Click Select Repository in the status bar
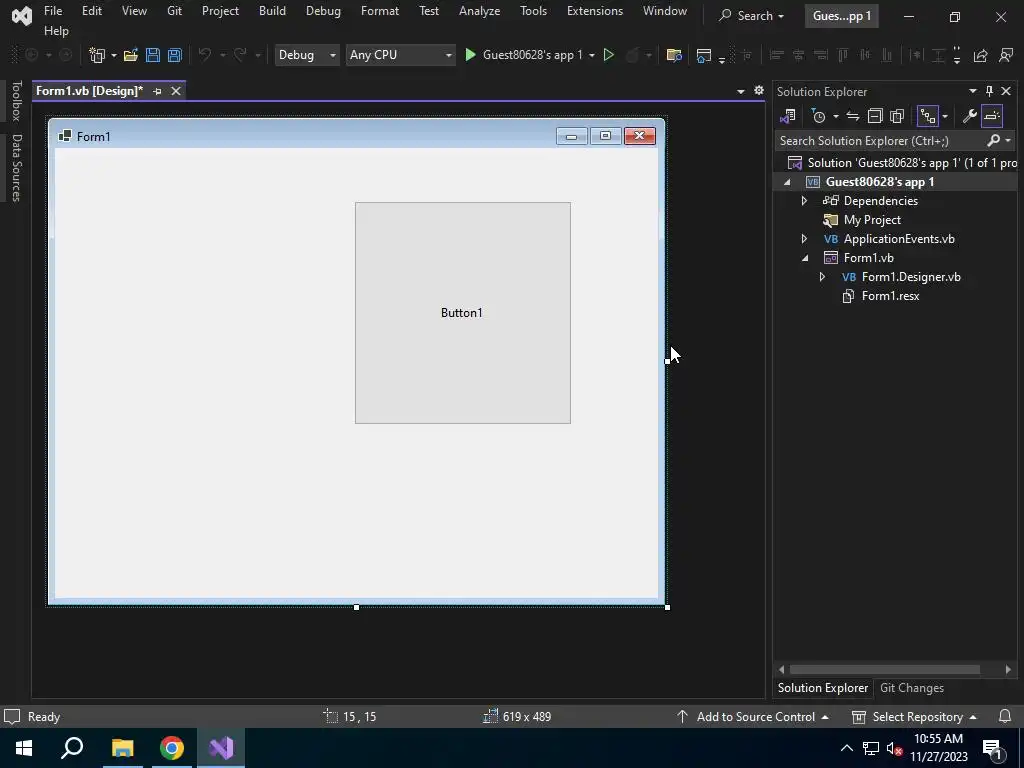Screen dimensions: 1024x768 (914, 716)
